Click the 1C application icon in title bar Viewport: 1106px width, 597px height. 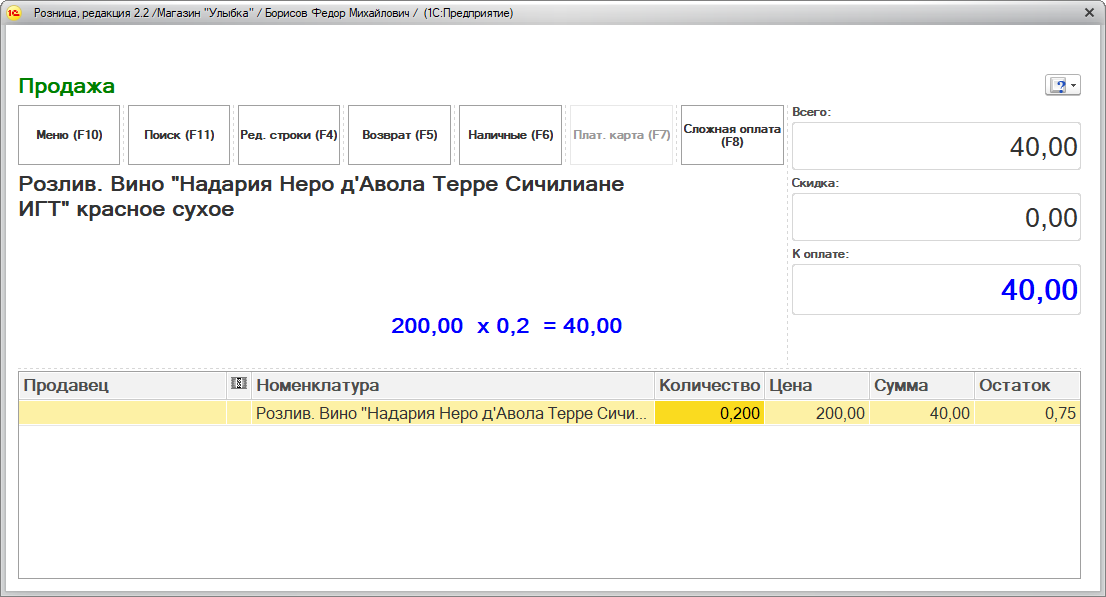pos(14,13)
